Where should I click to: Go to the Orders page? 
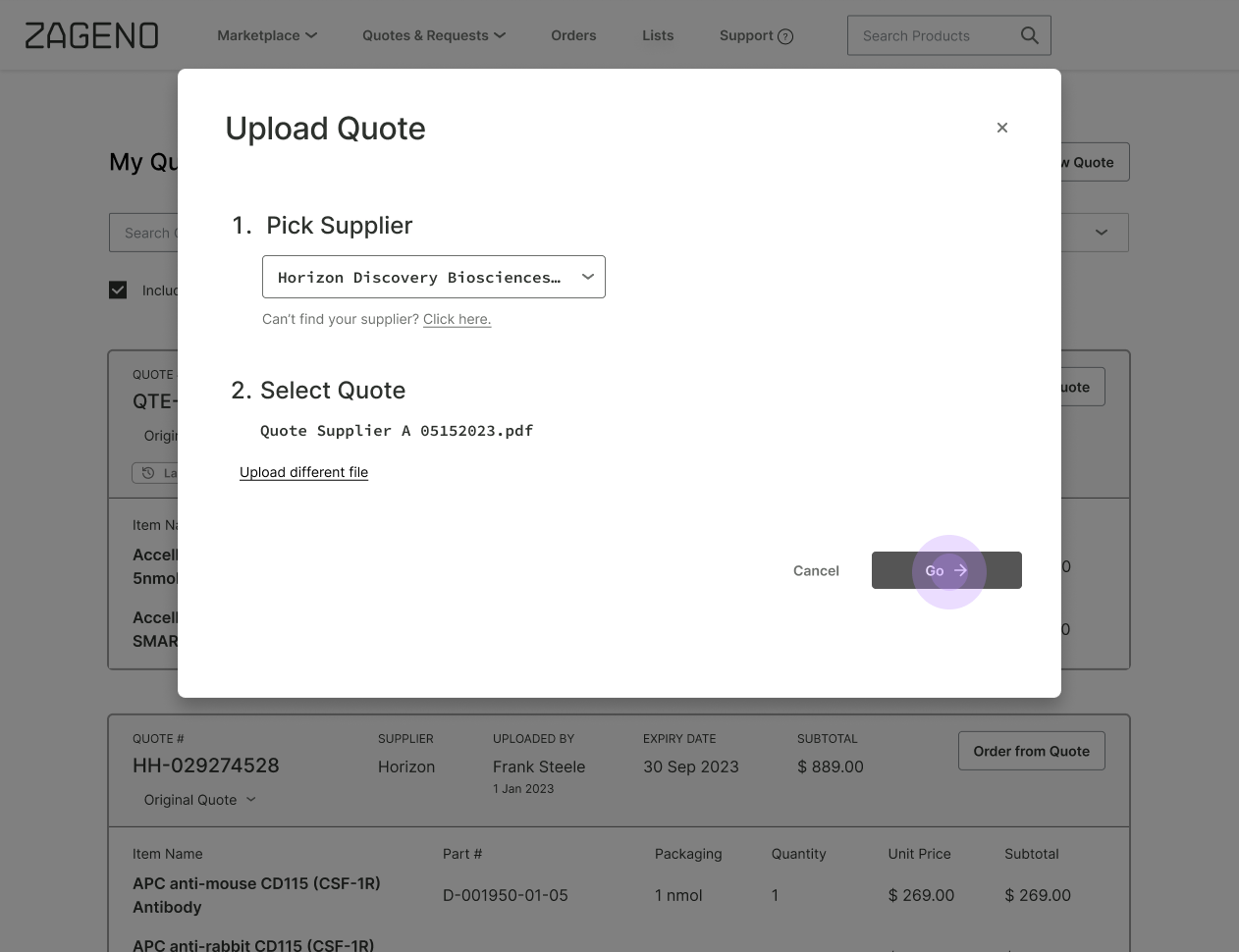573,35
